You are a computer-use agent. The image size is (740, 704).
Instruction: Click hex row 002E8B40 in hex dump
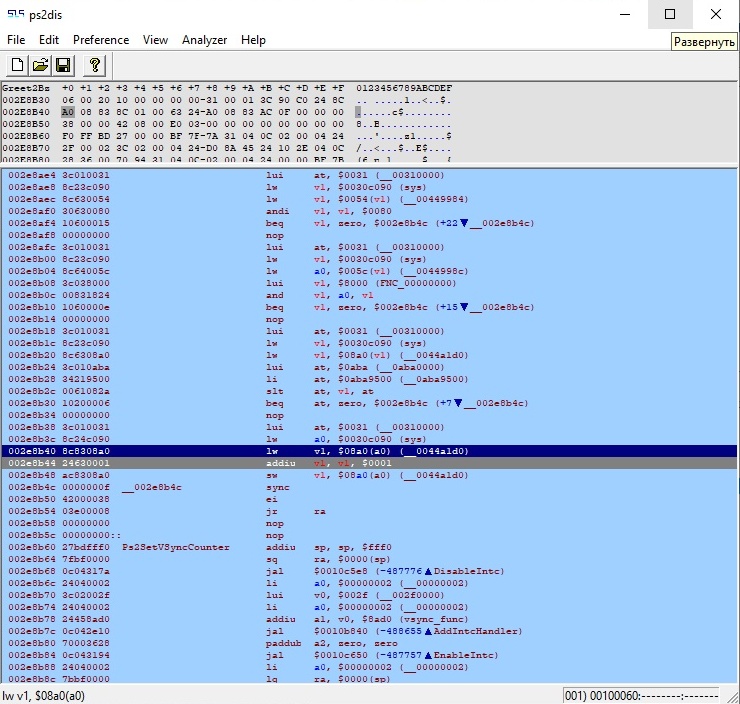(x=227, y=112)
